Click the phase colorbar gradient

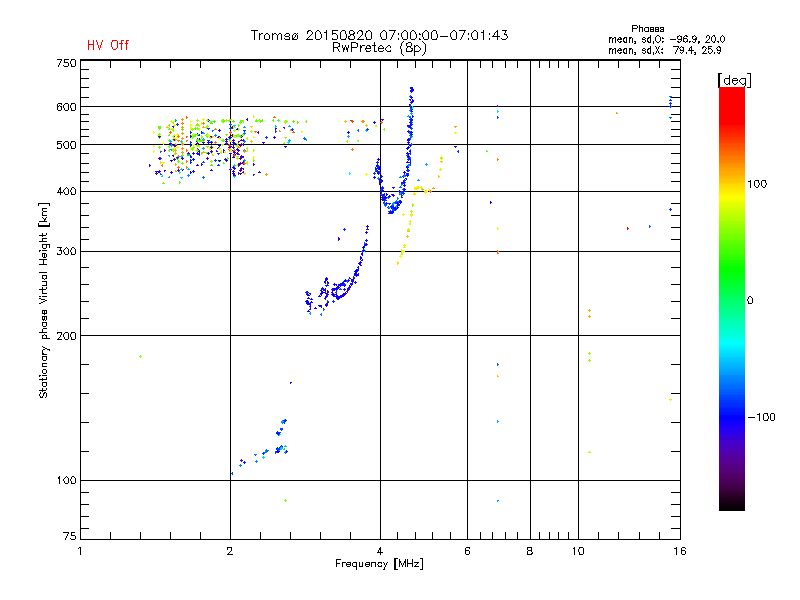732,299
